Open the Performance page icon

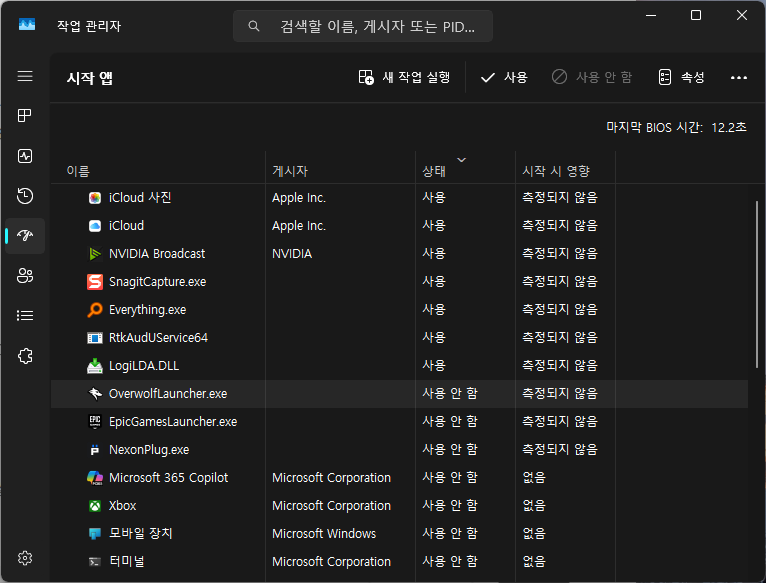[x=25, y=156]
